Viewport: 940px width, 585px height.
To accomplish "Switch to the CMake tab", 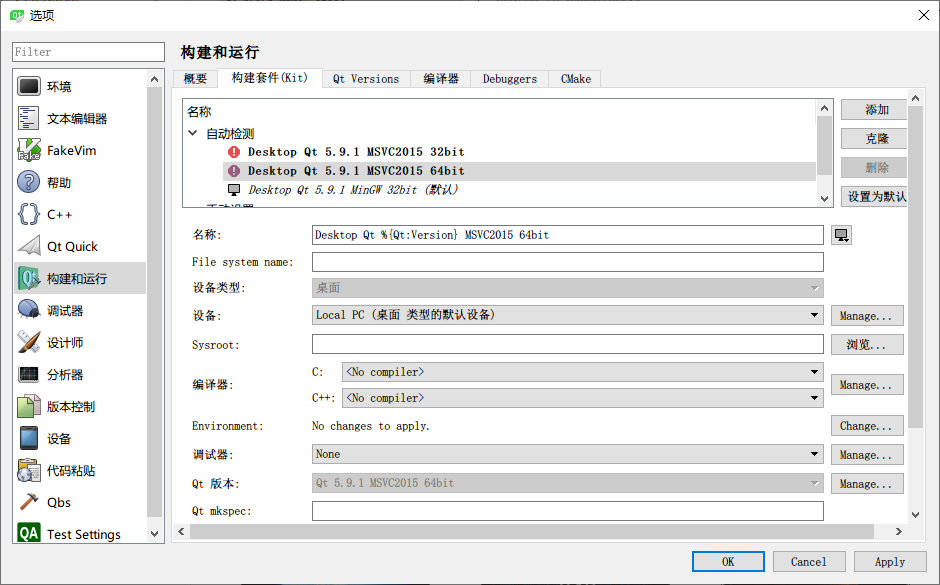I will pyautogui.click(x=576, y=79).
